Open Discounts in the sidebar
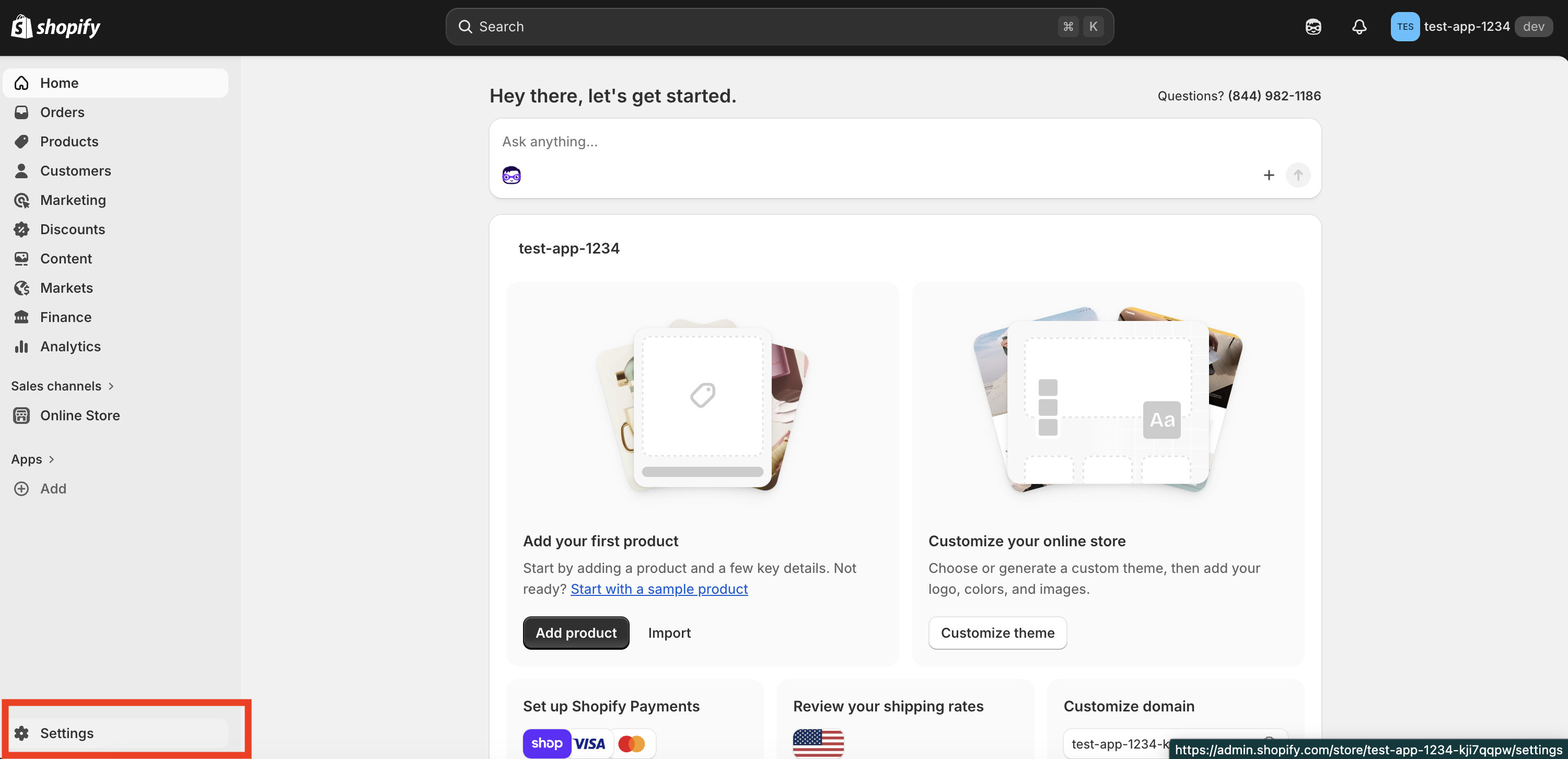Screen dimensions: 1568x759 coord(115,229)
